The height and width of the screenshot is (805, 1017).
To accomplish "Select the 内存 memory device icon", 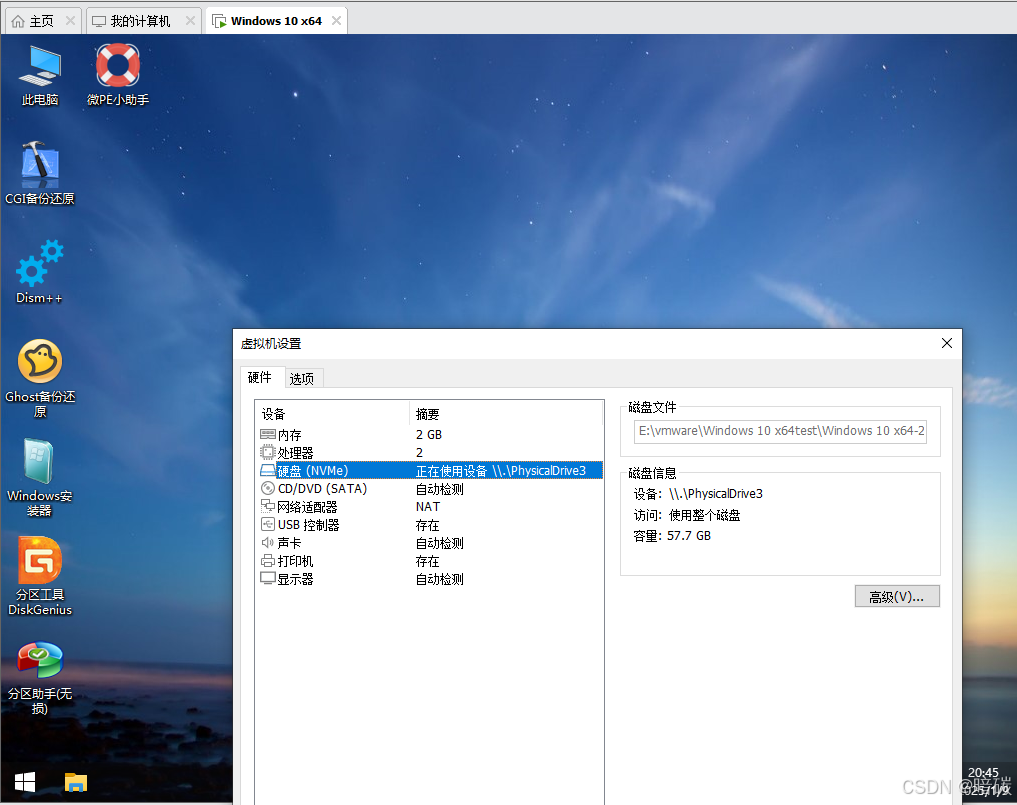I will pyautogui.click(x=268, y=434).
